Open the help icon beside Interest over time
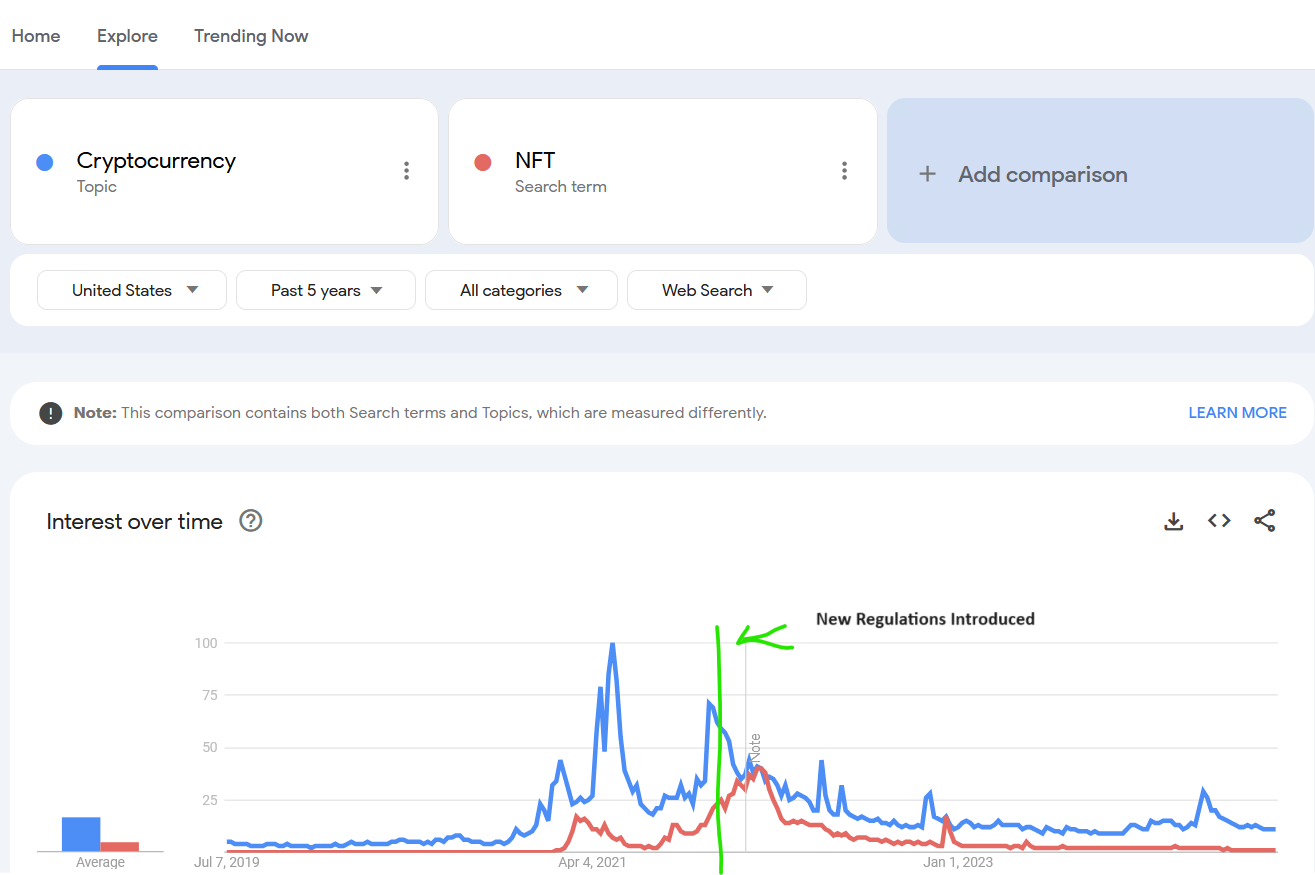1315x875 pixels. tap(251, 521)
